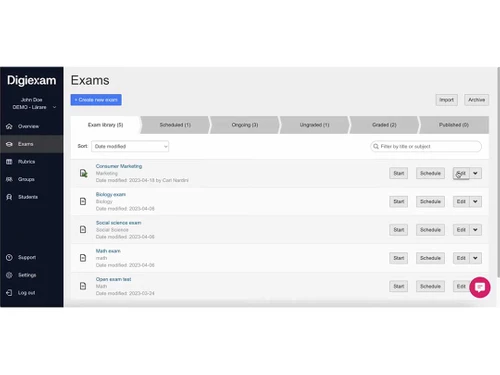500x375 pixels.
Task: Click the Math exam document icon
Action: click(83, 258)
